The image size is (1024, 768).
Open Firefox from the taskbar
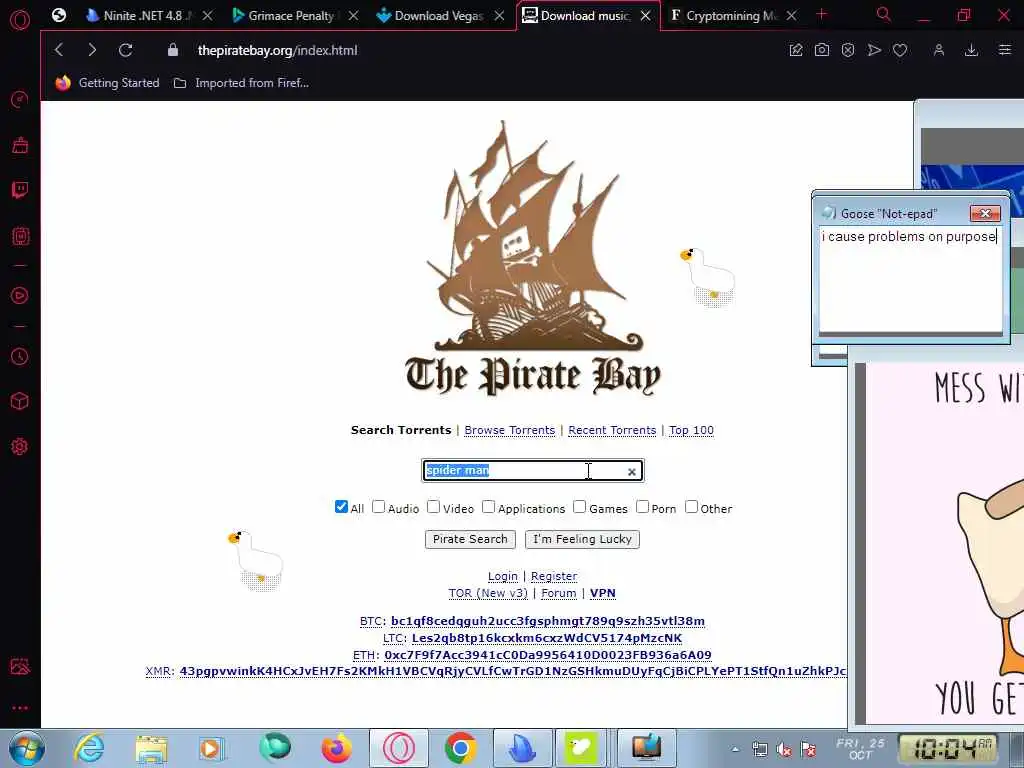336,748
